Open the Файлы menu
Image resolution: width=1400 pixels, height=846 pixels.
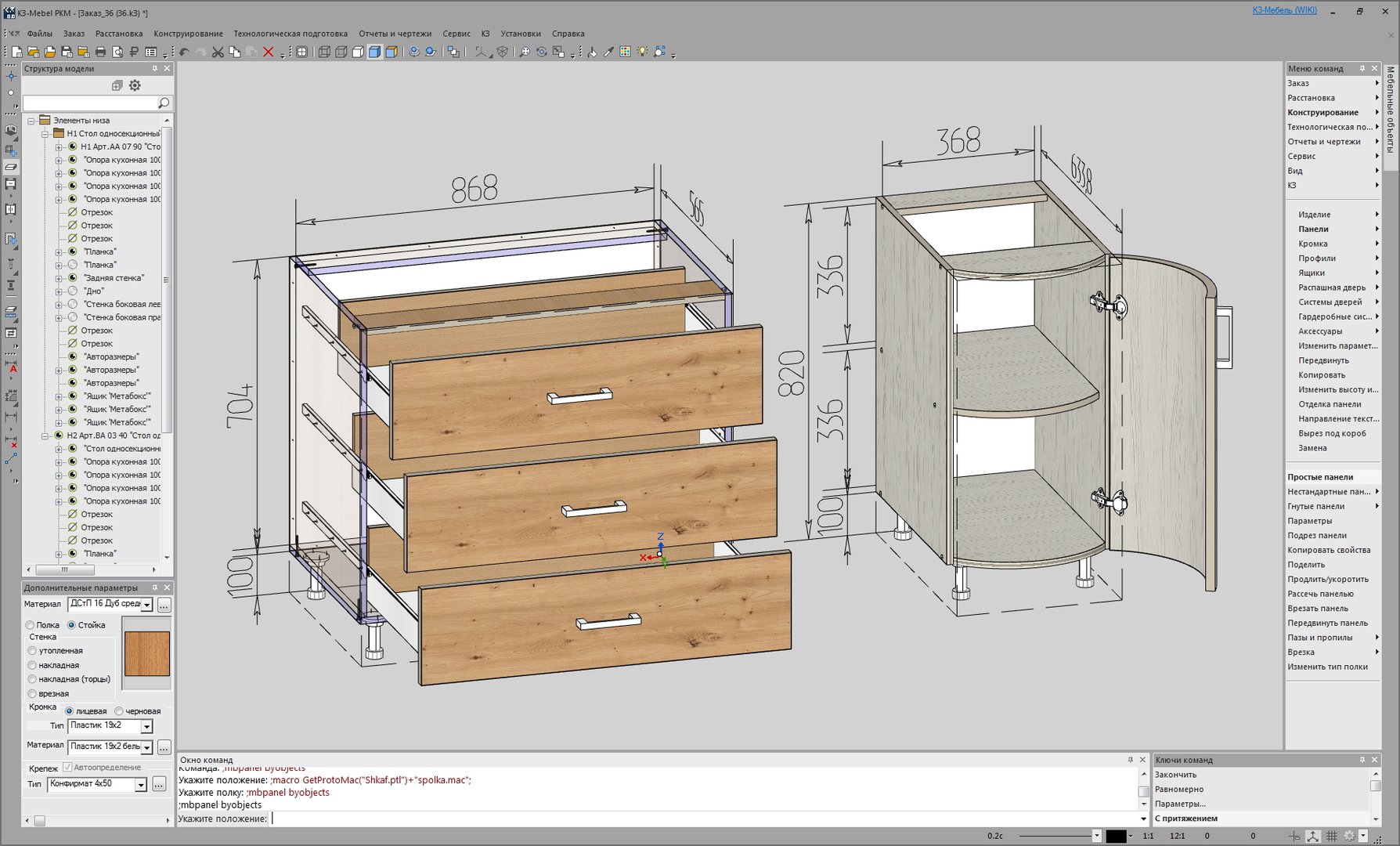tap(39, 34)
